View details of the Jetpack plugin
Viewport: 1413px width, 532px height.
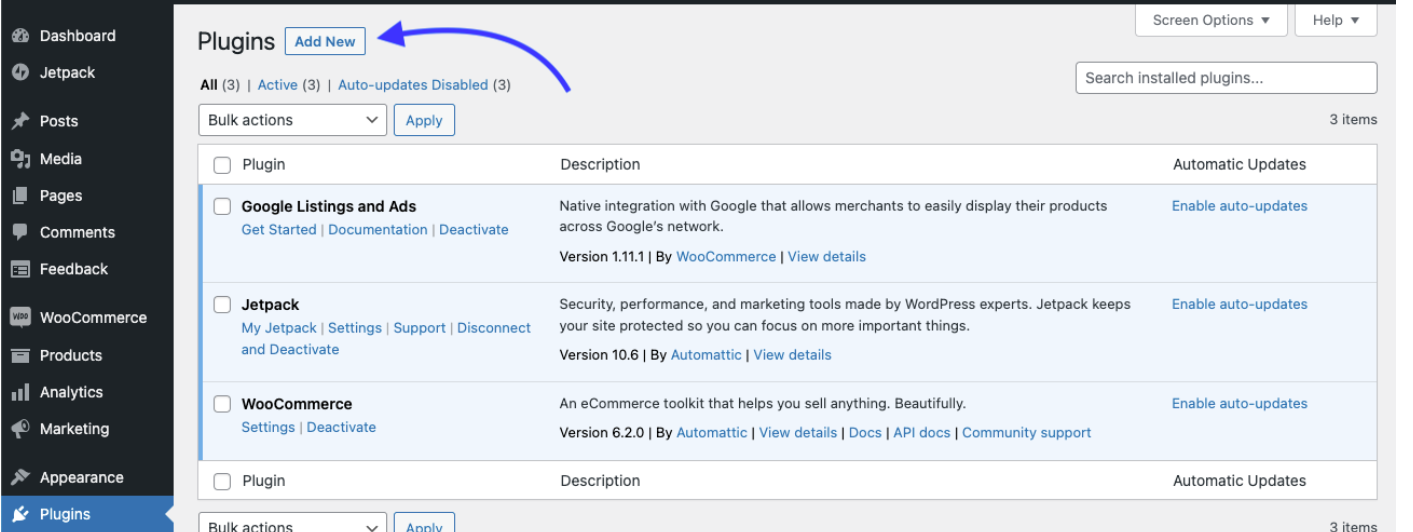coord(792,354)
